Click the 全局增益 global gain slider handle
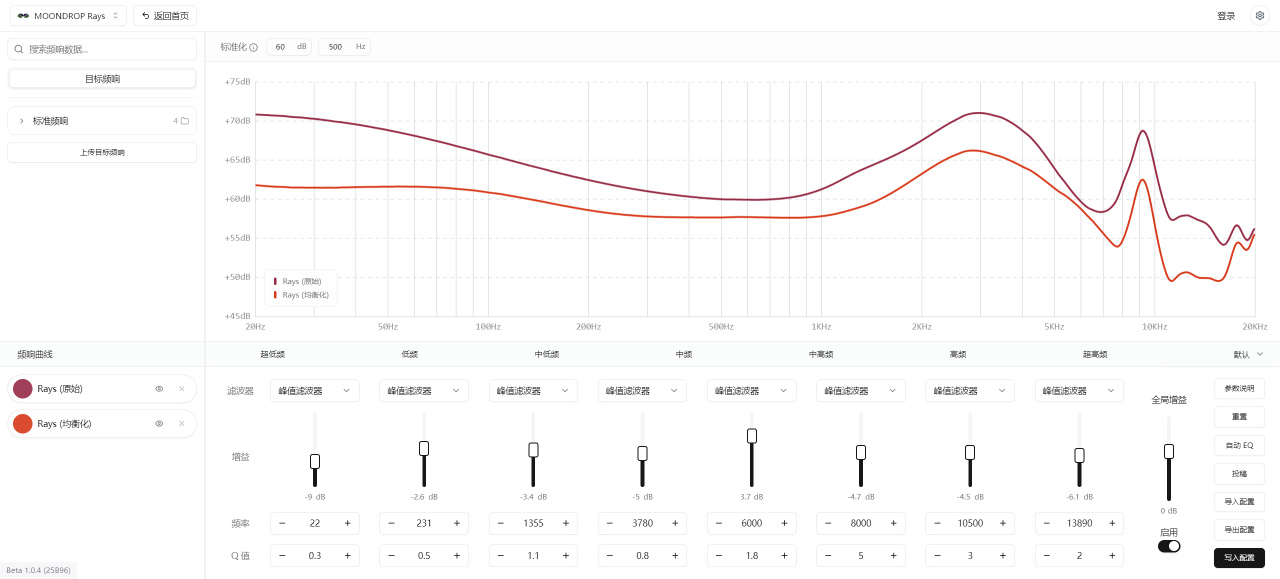 tap(1168, 452)
